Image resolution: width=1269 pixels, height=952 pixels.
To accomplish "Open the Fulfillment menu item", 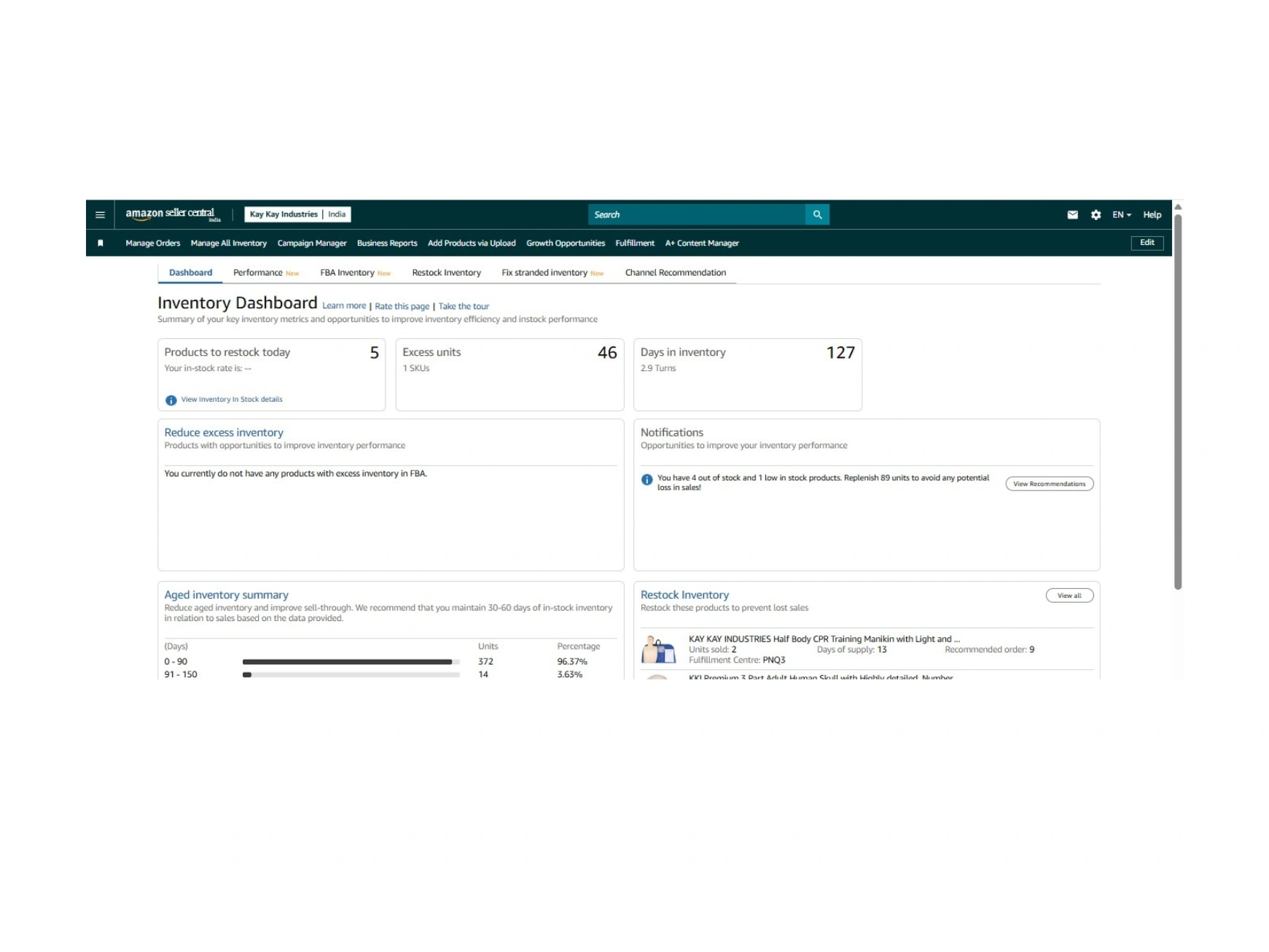I will point(635,243).
